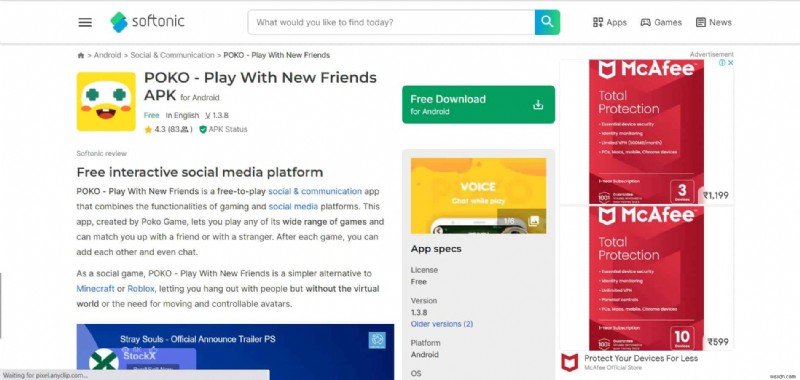
Task: Open Older versions (2) link
Action: tap(442, 324)
